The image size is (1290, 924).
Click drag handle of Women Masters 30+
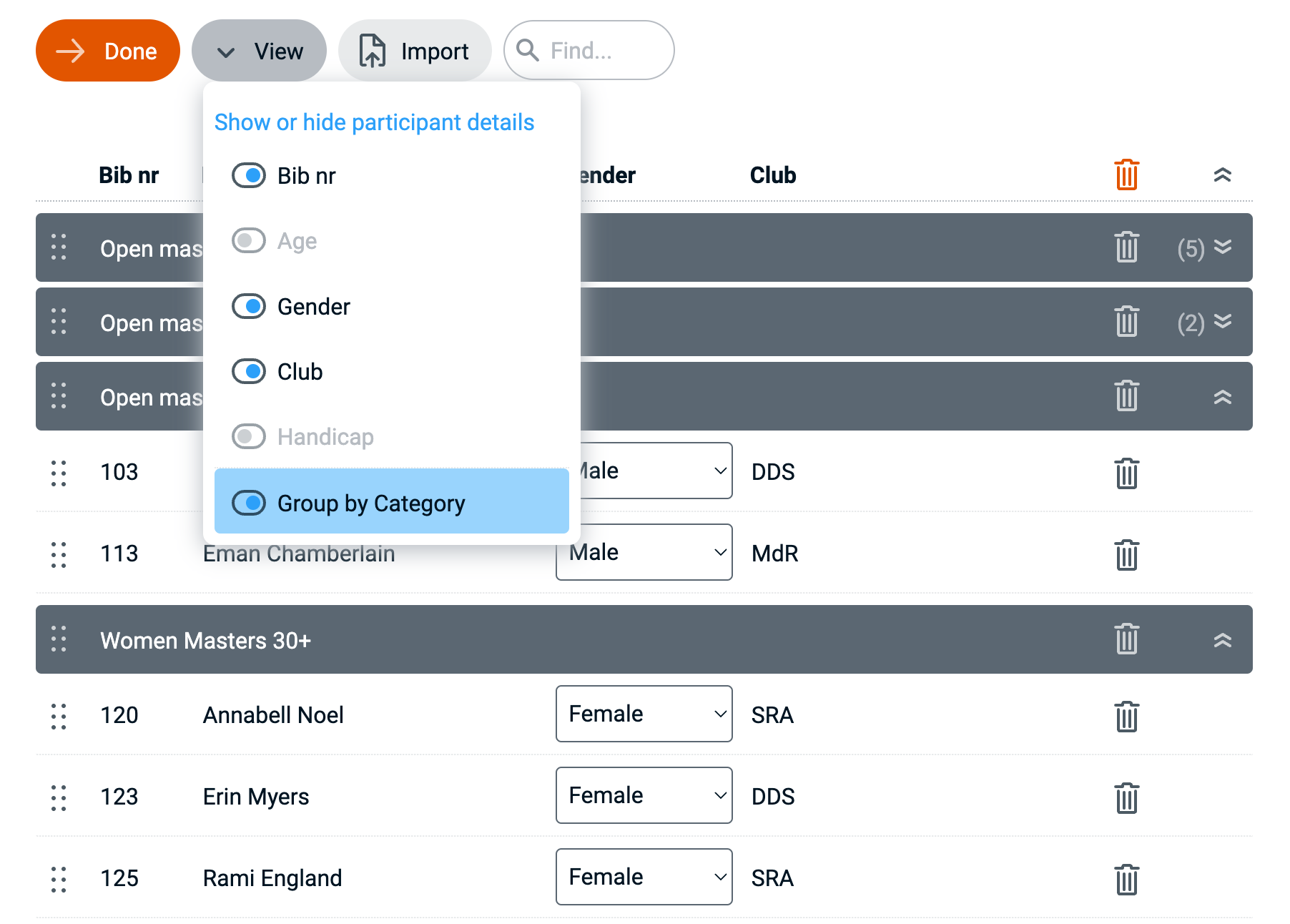(59, 639)
